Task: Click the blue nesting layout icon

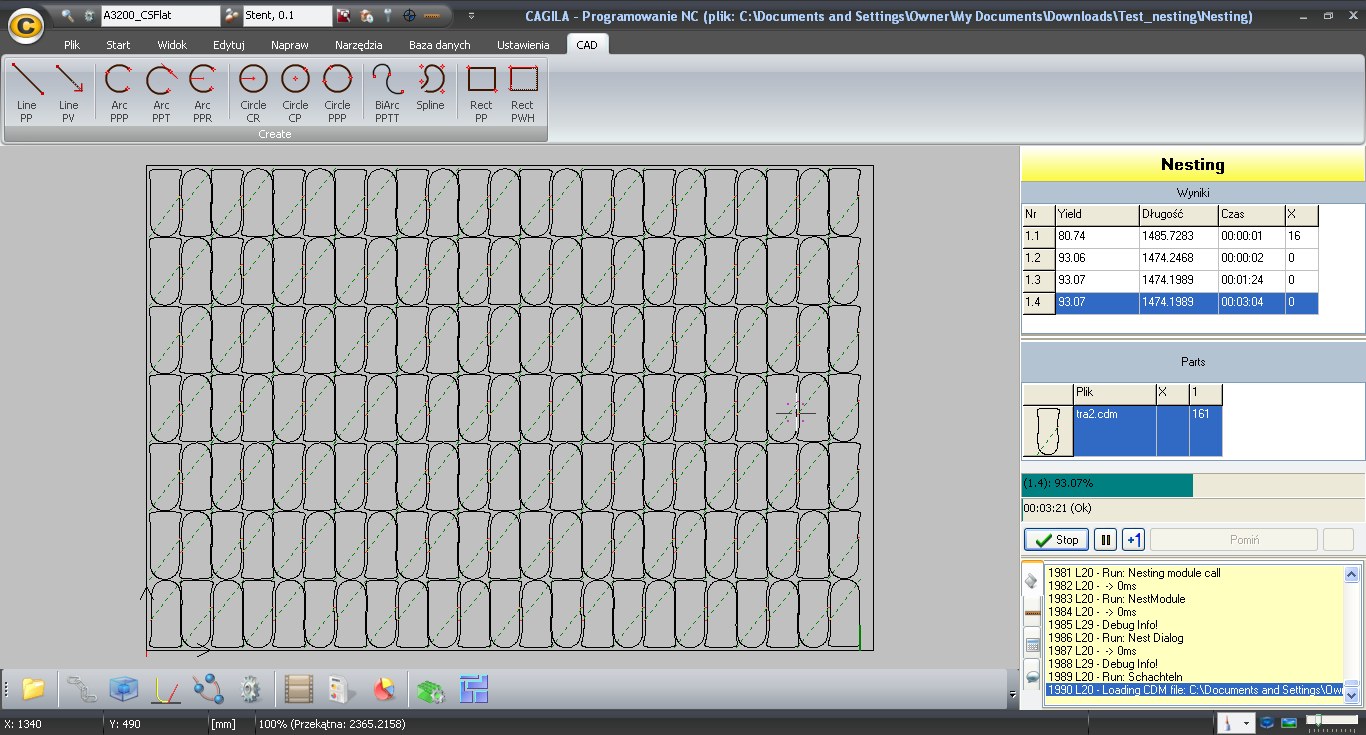Action: tap(474, 689)
